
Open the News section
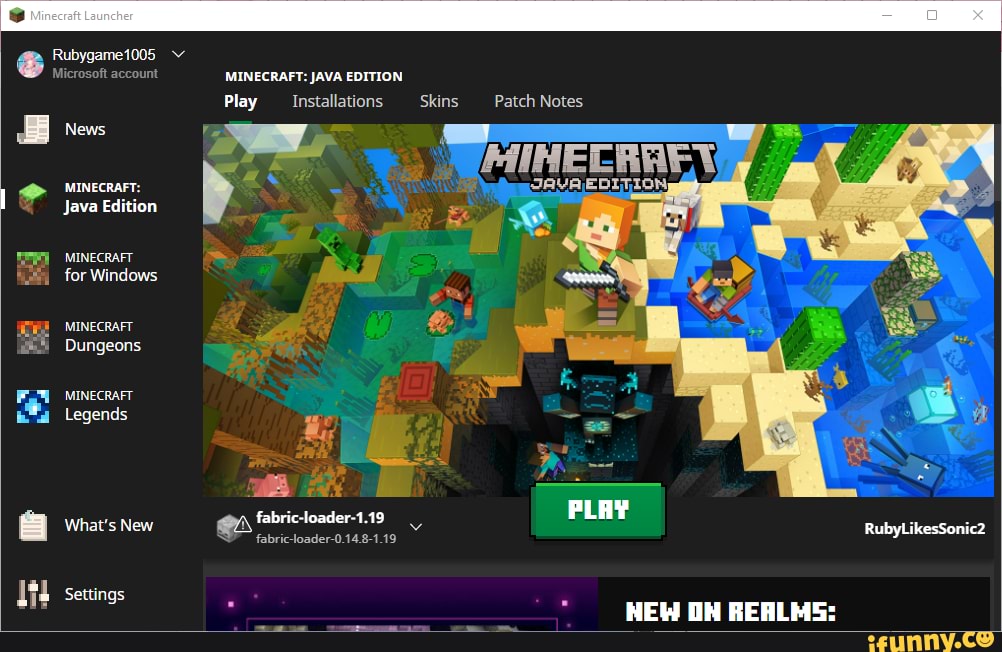point(84,129)
